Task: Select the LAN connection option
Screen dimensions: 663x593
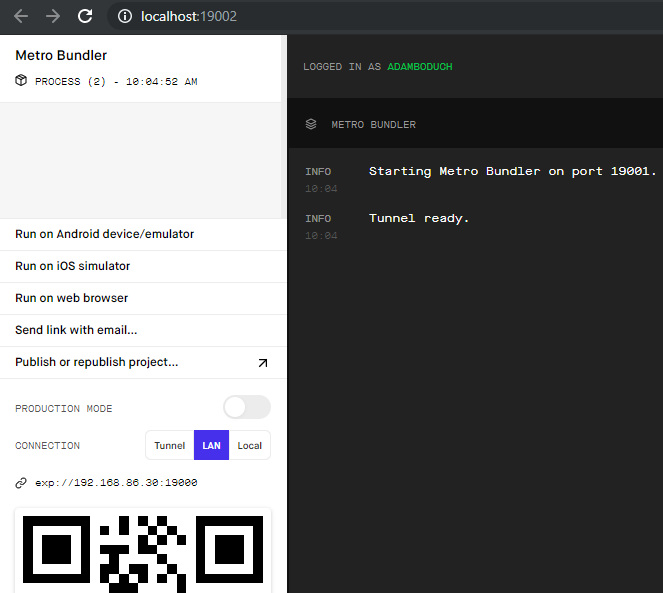Action: tap(211, 445)
